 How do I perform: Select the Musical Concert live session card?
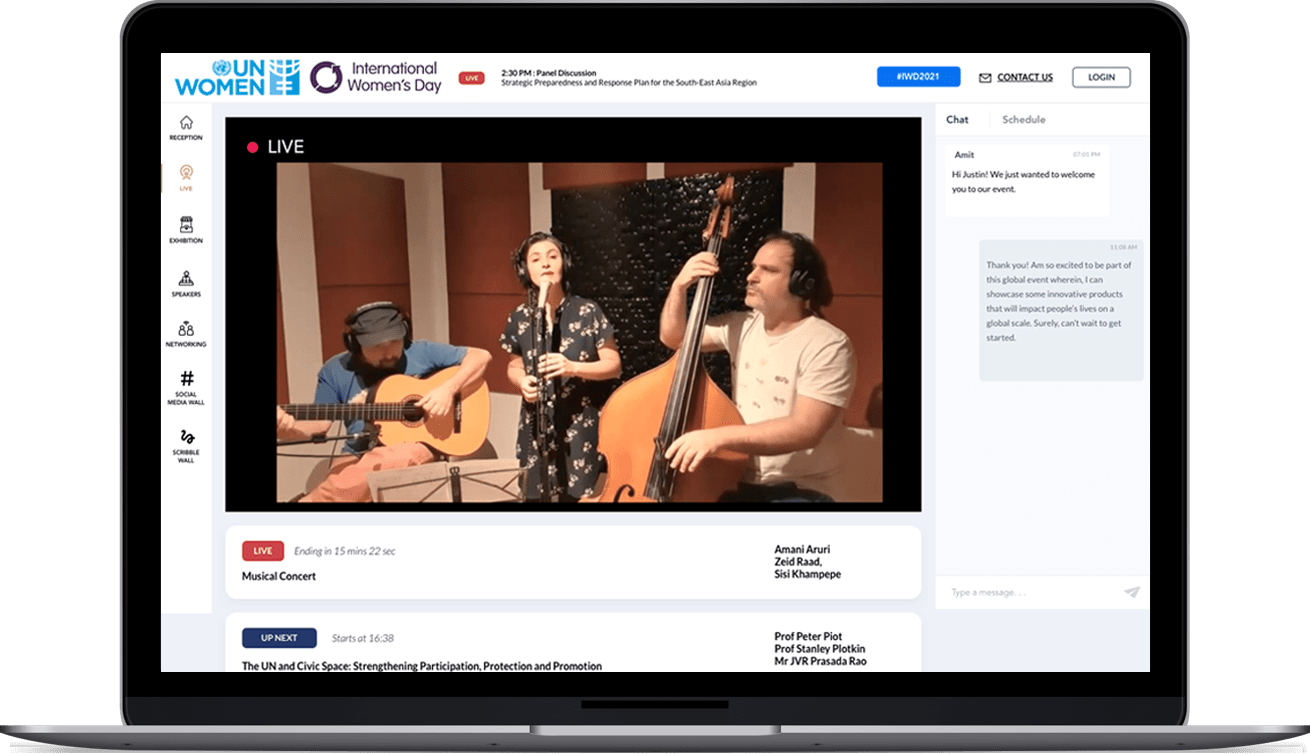click(572, 563)
